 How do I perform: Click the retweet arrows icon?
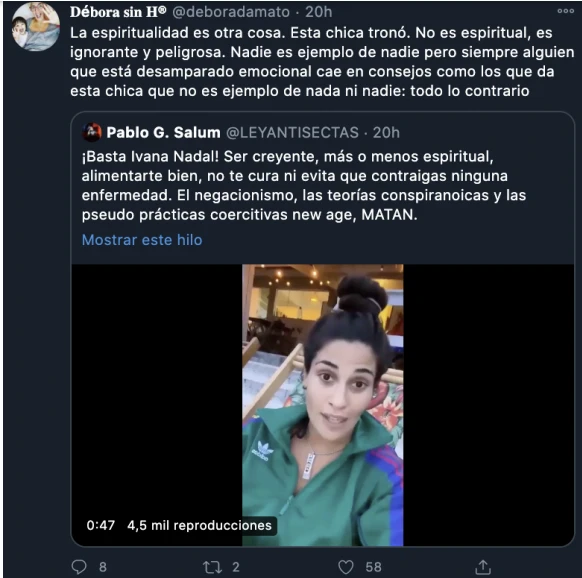(212, 567)
